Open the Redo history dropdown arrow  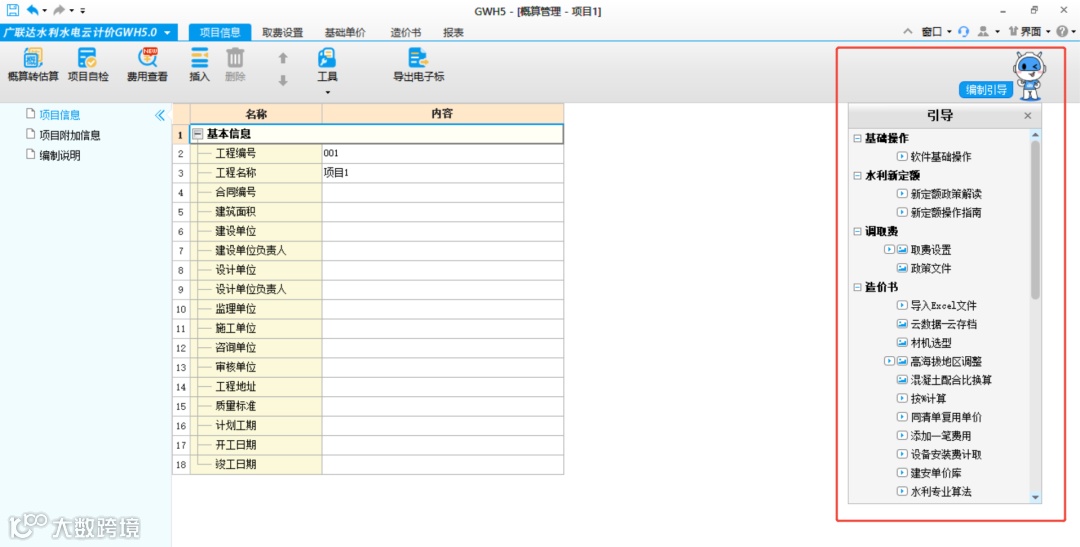pyautogui.click(x=72, y=11)
